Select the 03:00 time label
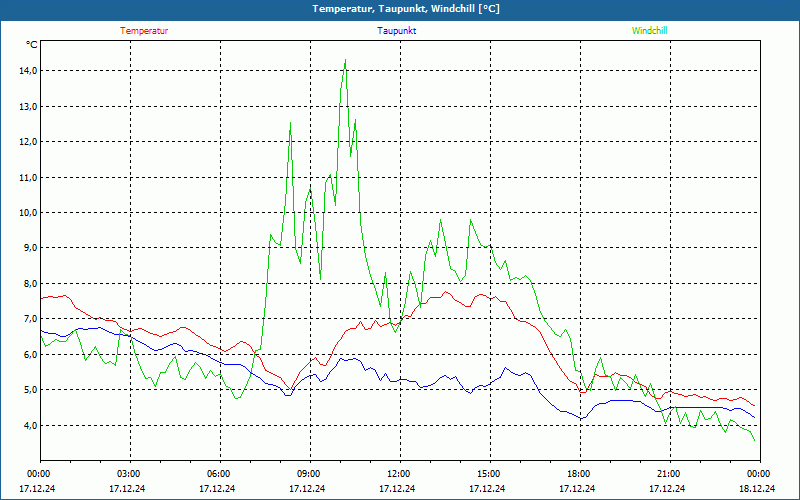 coord(129,474)
